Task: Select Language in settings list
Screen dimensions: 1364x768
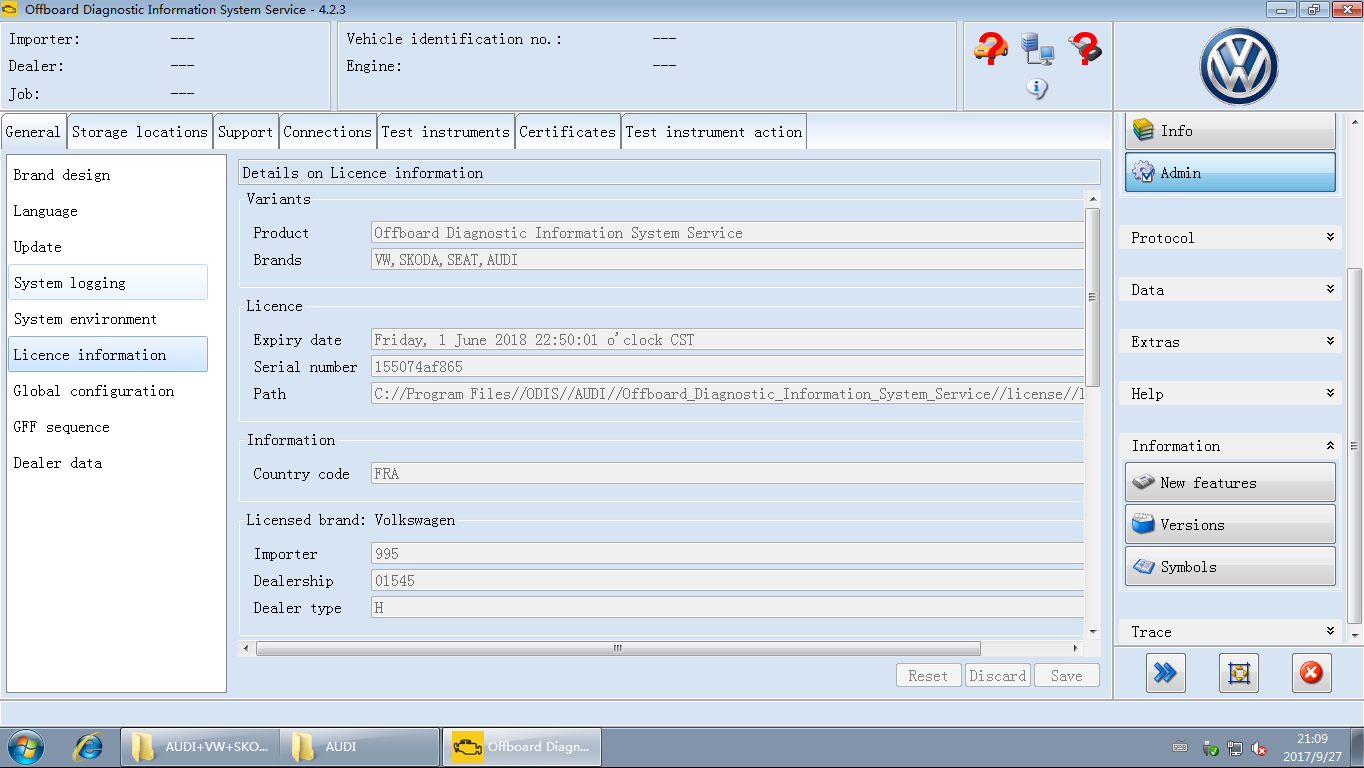Action: point(108,211)
